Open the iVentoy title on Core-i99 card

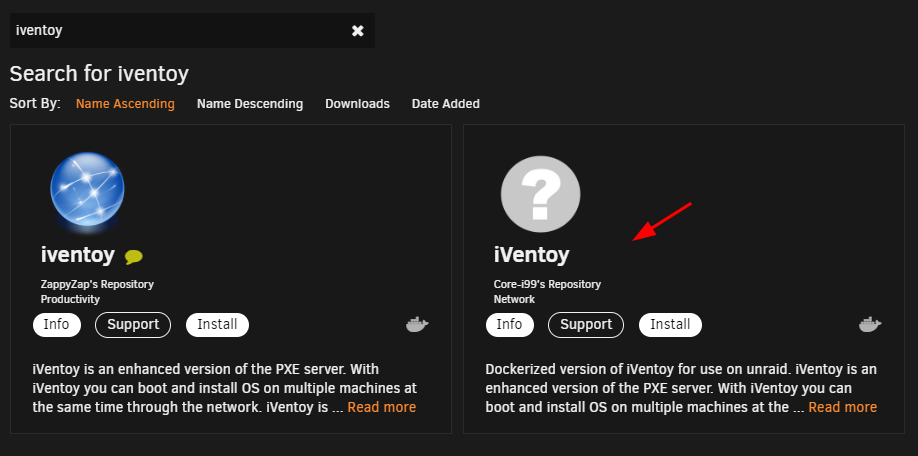coord(532,255)
